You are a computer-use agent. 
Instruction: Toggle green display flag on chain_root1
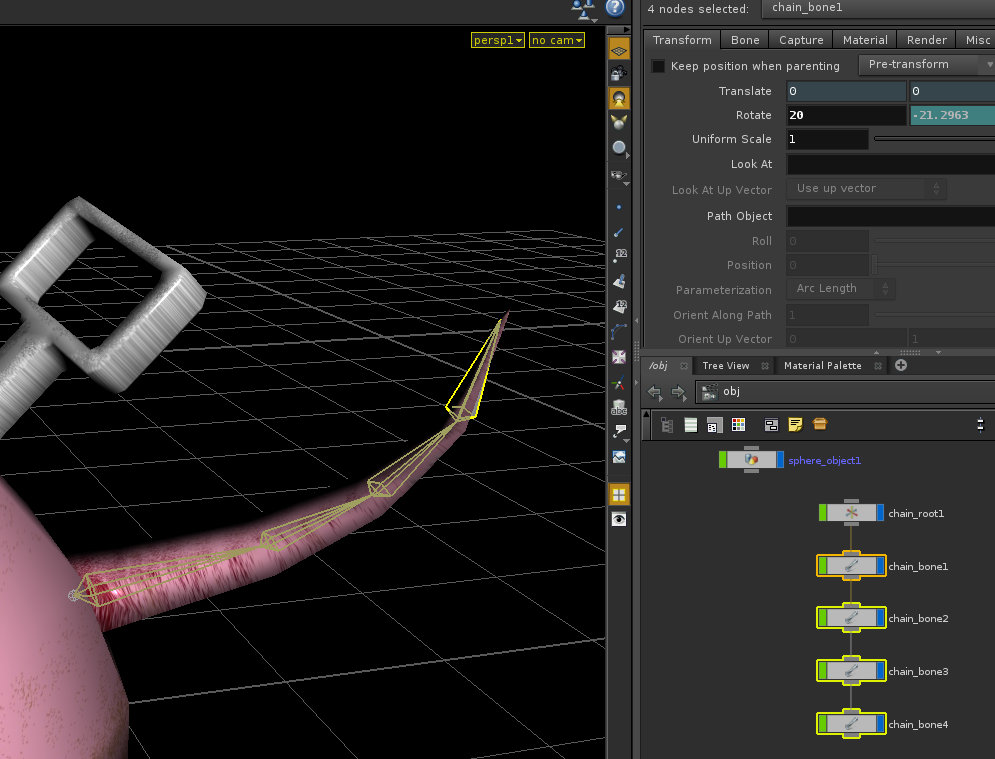click(x=823, y=513)
